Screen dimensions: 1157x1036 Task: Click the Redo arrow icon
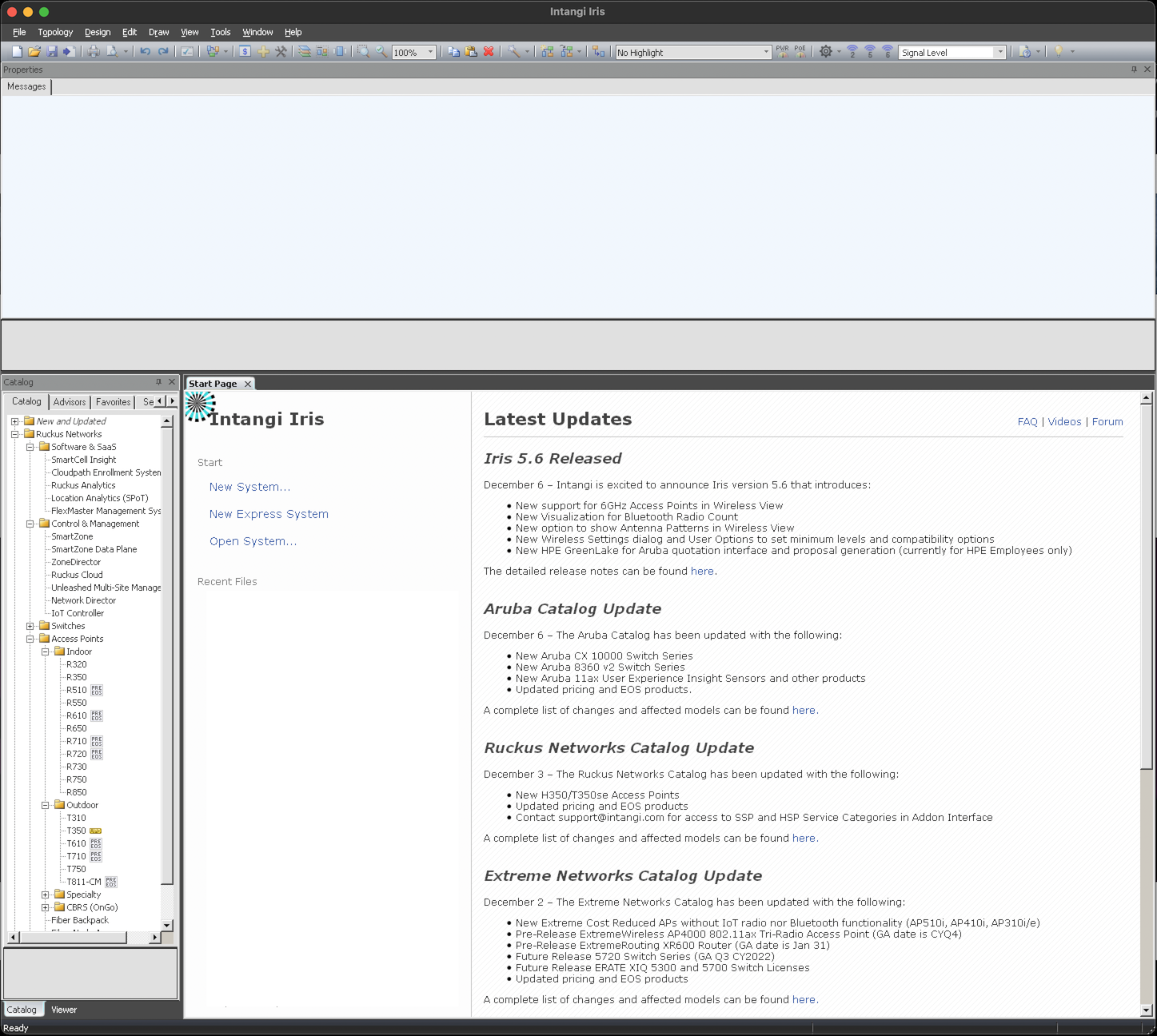163,52
